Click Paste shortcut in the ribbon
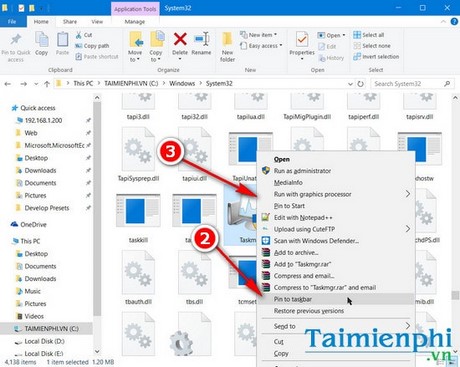Viewport: 460px width, 367px height. [x=97, y=57]
